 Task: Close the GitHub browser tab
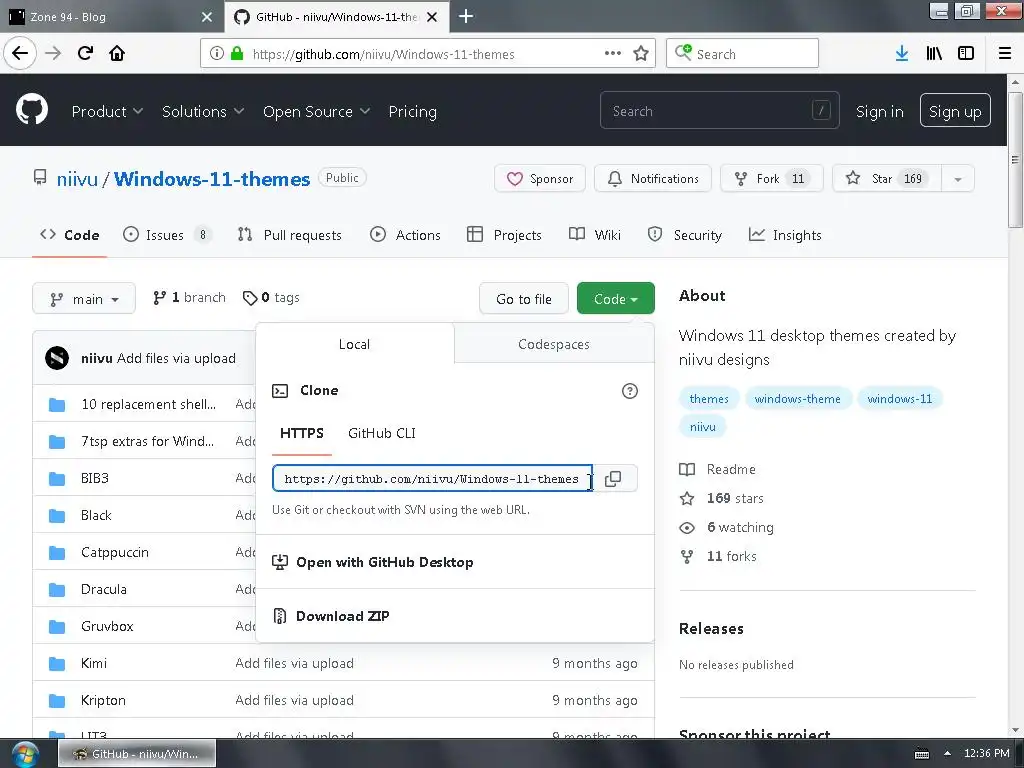pos(432,17)
